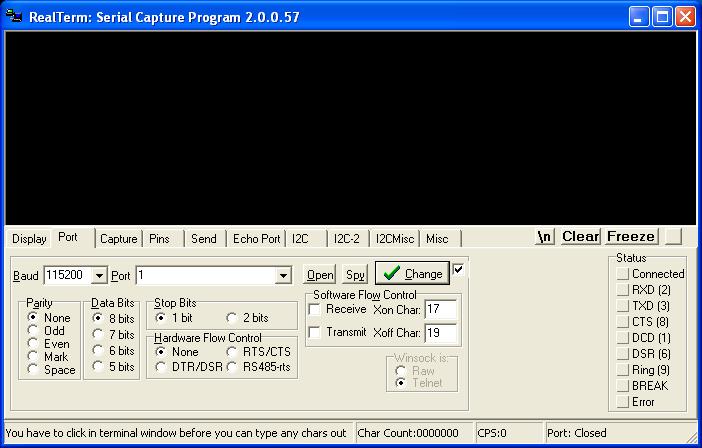Click the newline \n button
Image resolution: width=702 pixels, height=448 pixels.
(x=544, y=237)
